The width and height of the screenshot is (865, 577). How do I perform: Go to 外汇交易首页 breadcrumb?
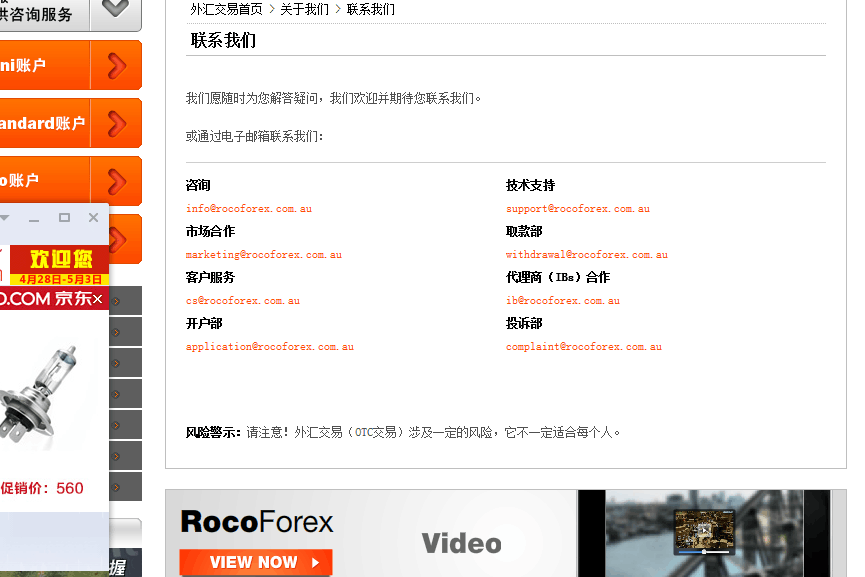pyautogui.click(x=226, y=9)
